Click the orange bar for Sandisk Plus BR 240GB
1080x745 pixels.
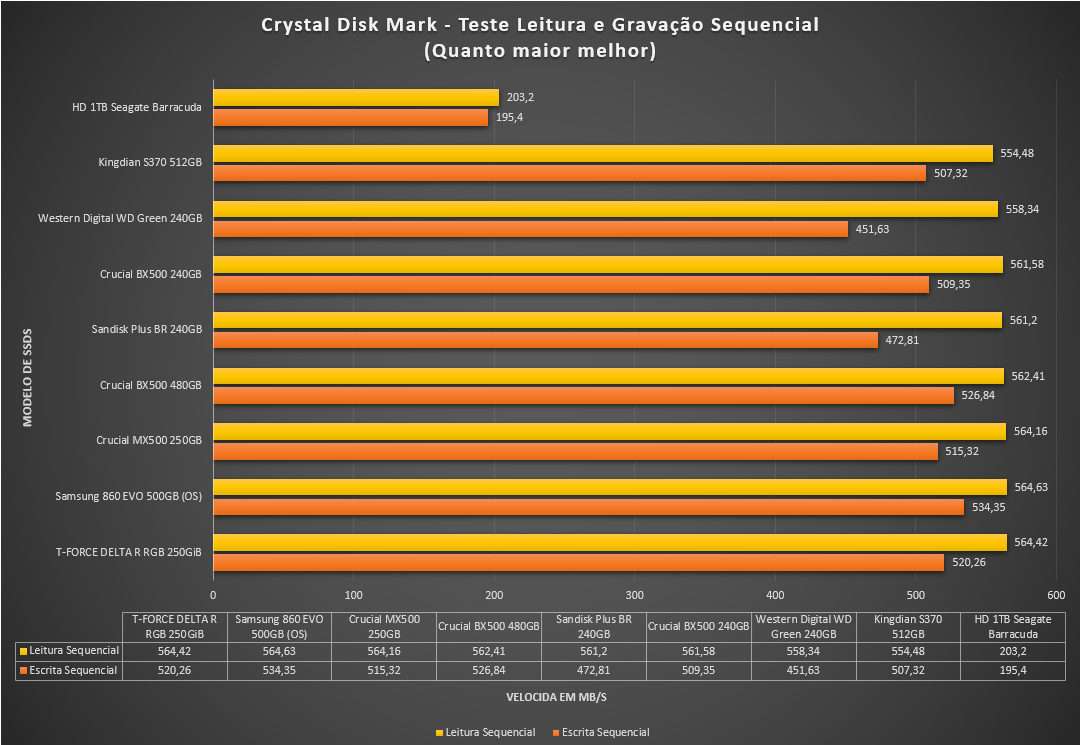(x=546, y=339)
